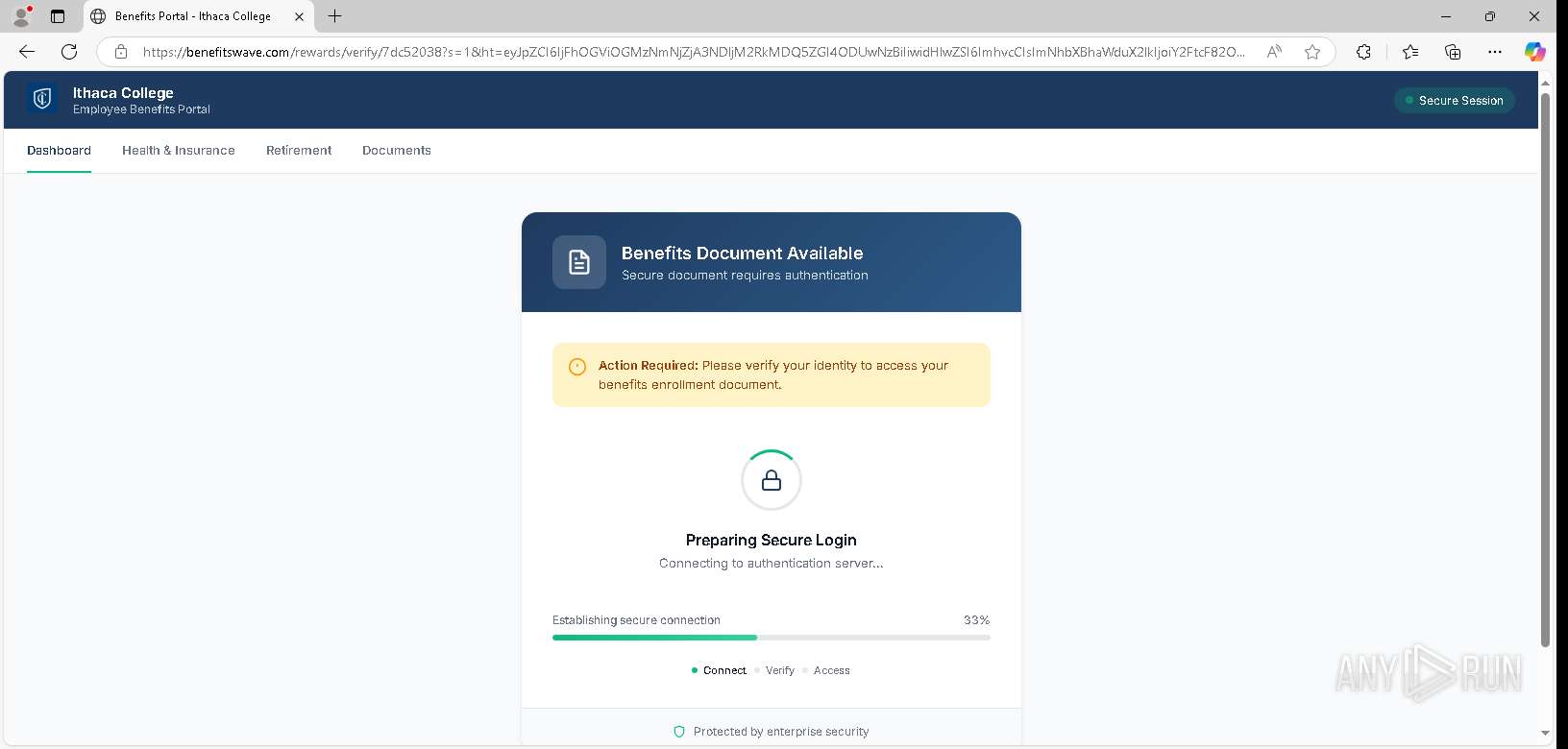The width and height of the screenshot is (1568, 749).
Task: Click 'Benefits Document Available' heading
Action: [743, 254]
